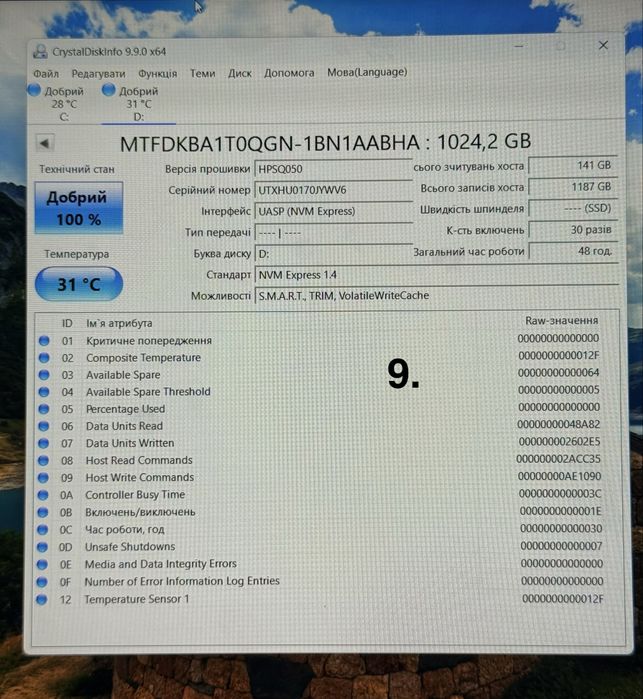Image resolution: width=643 pixels, height=699 pixels.
Task: Click the drive letter field D:
Action: 333,254
